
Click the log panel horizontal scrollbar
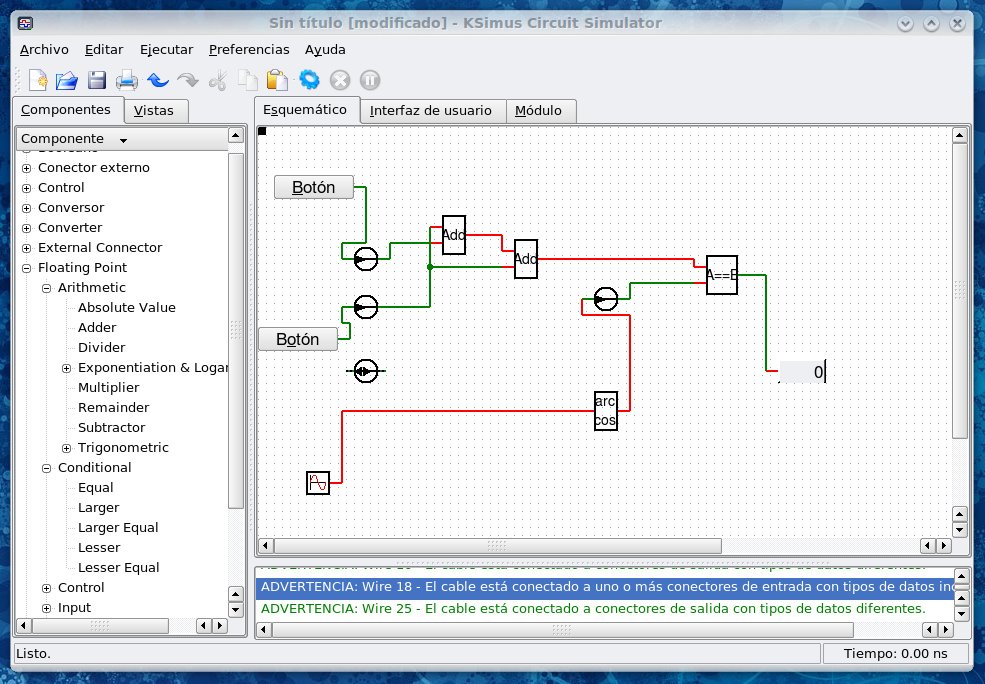coord(562,629)
